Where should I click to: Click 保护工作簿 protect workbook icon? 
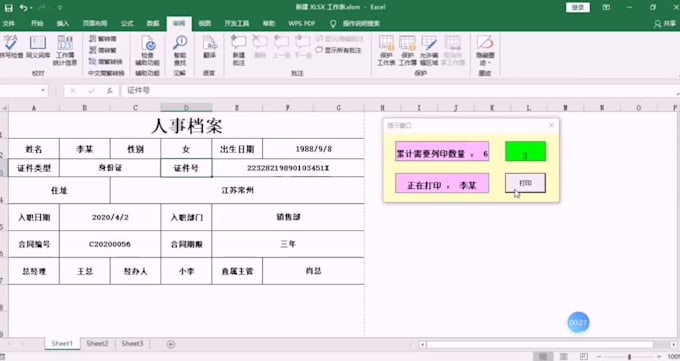click(408, 50)
